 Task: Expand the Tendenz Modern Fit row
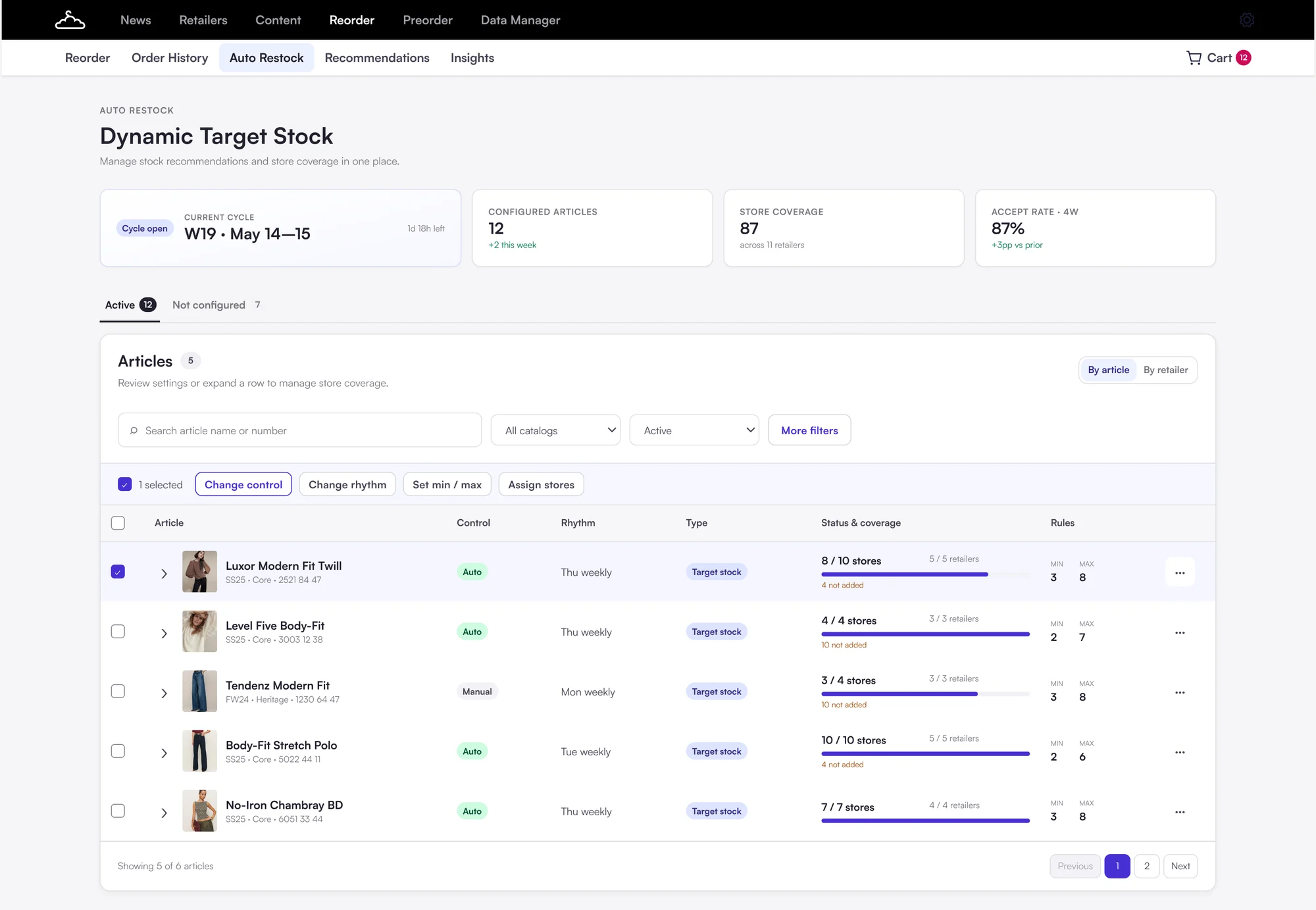coord(164,694)
